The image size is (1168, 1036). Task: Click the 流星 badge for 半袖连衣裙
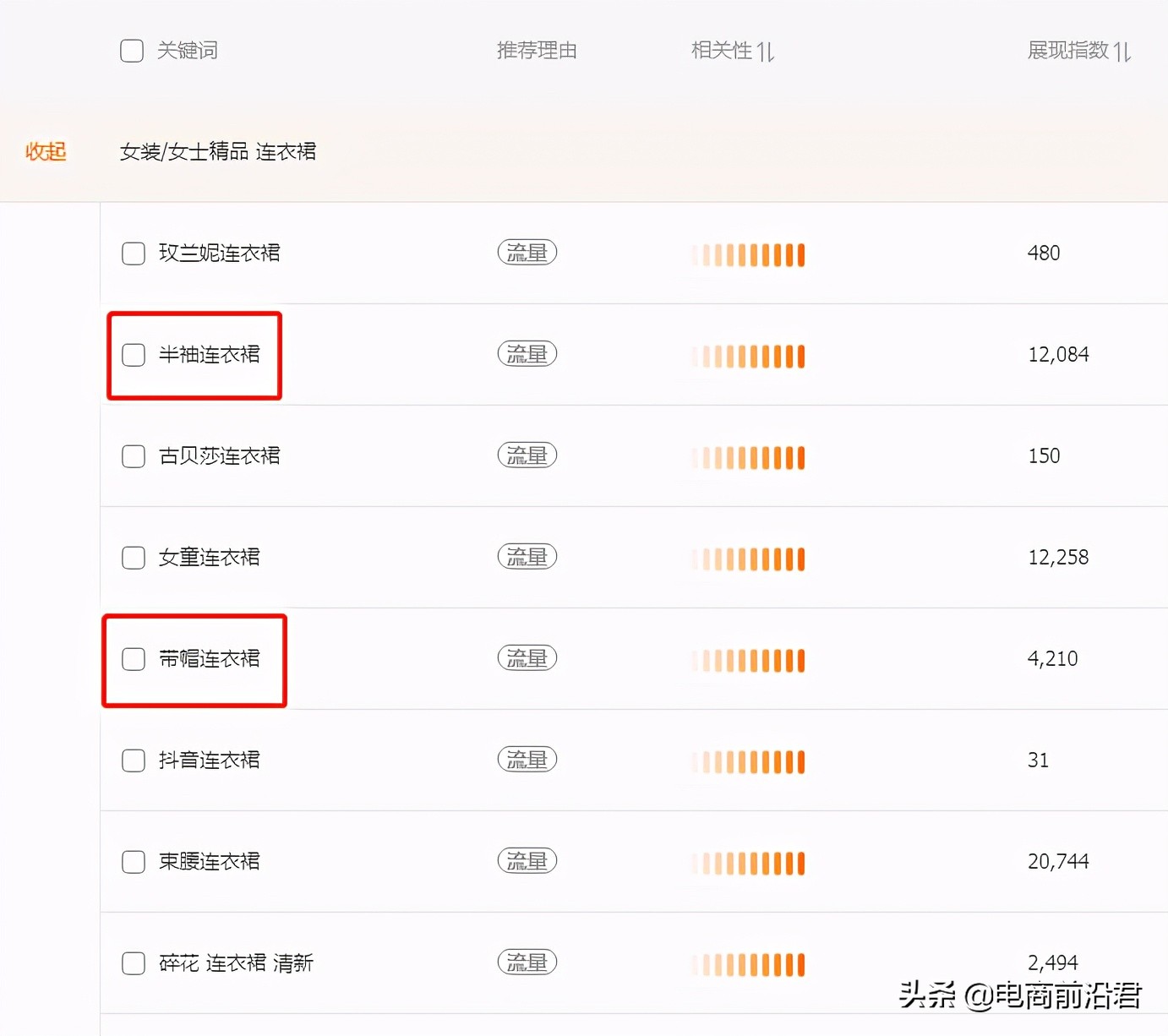tap(527, 354)
